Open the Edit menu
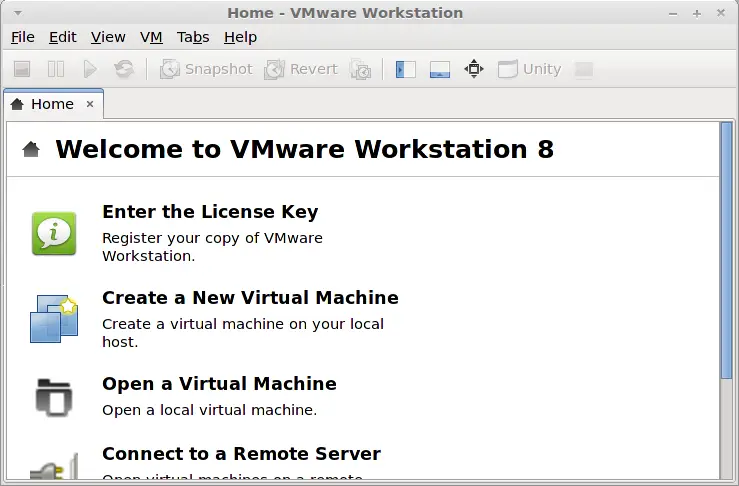This screenshot has width=739, height=486. (63, 37)
